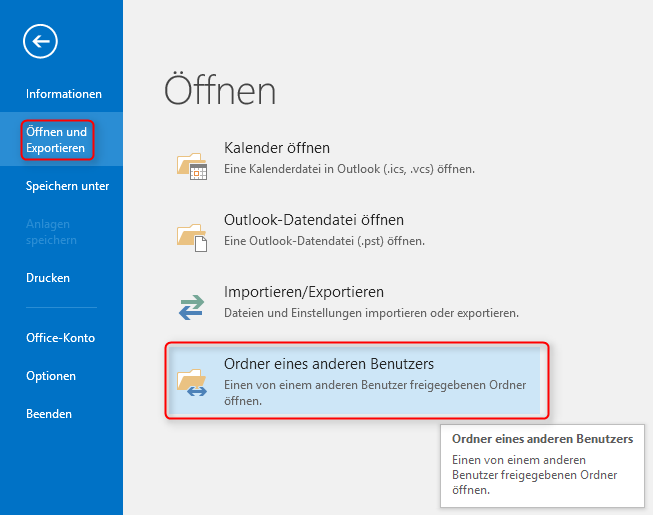Click the 'Öffnen' page heading
Screen dimensions: 653x515
point(220,89)
